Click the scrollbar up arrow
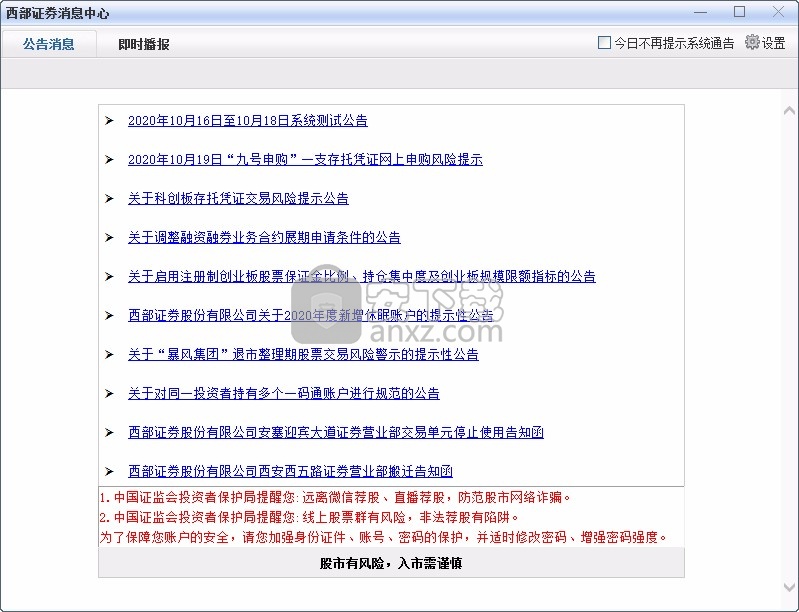Screen dimensions: 799x612 [x=789, y=111]
